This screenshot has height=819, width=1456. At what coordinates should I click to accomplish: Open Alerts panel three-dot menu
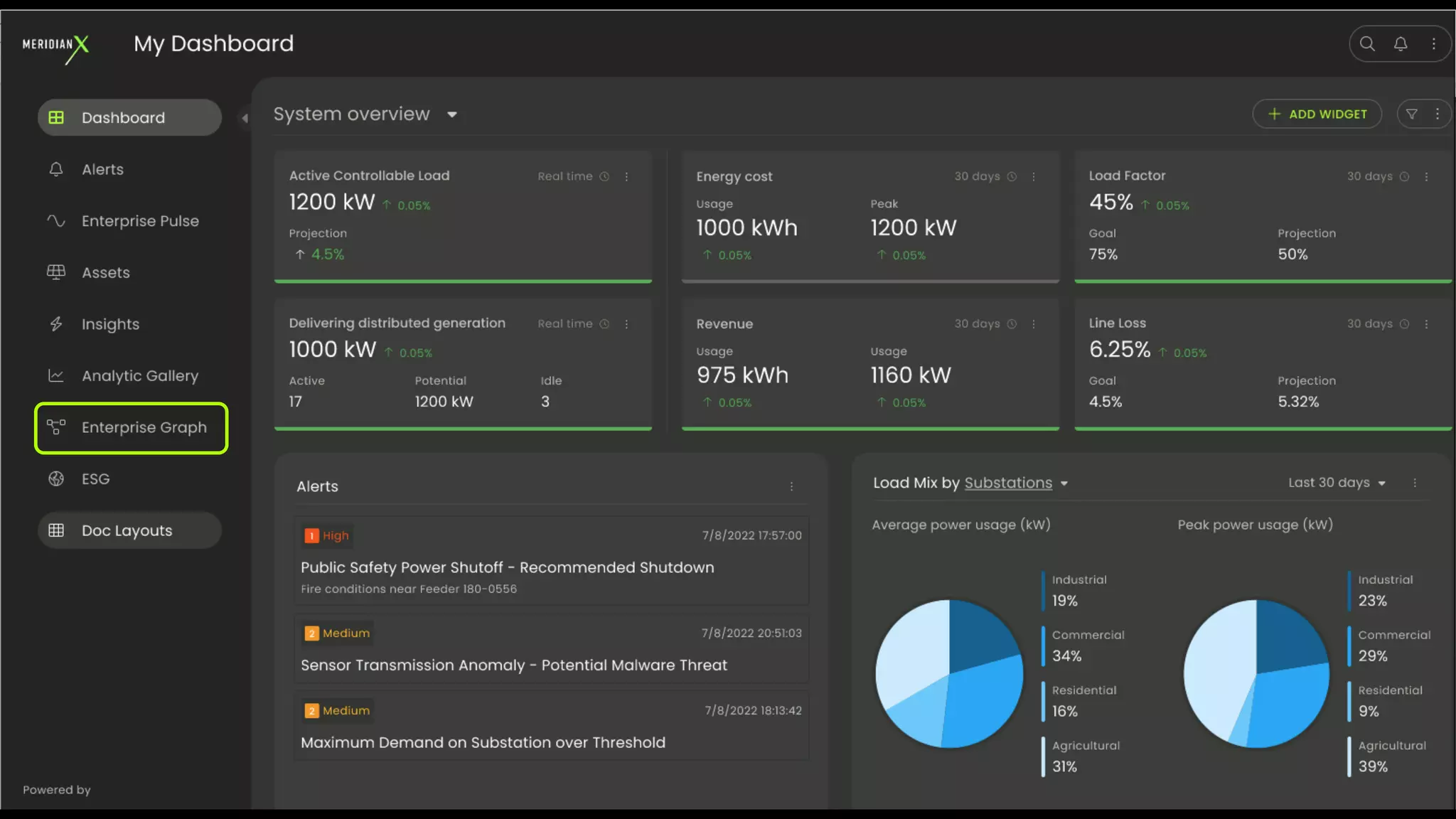[791, 487]
